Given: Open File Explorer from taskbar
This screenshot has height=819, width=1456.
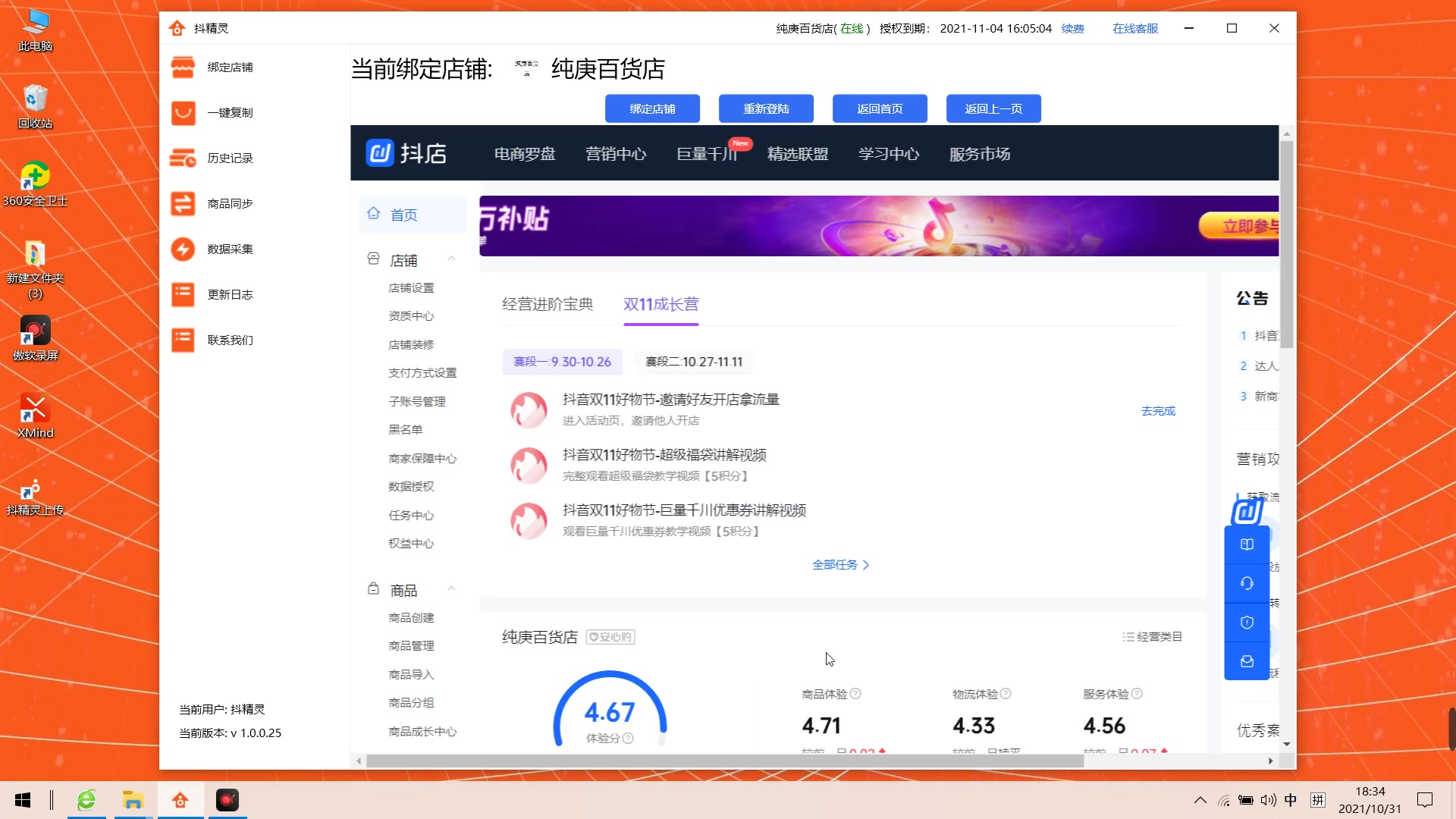Looking at the screenshot, I should pos(133,800).
